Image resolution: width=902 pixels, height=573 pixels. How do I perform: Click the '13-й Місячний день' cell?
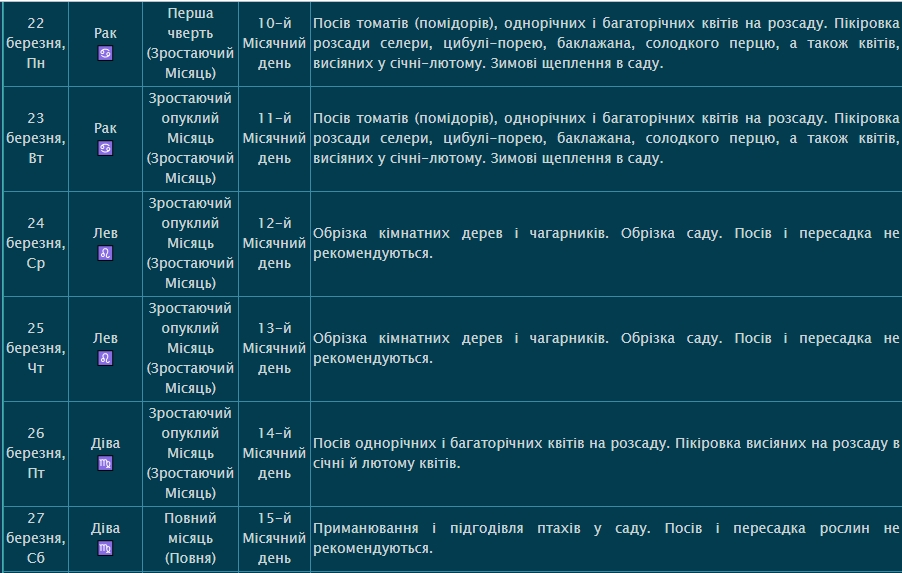(x=274, y=348)
